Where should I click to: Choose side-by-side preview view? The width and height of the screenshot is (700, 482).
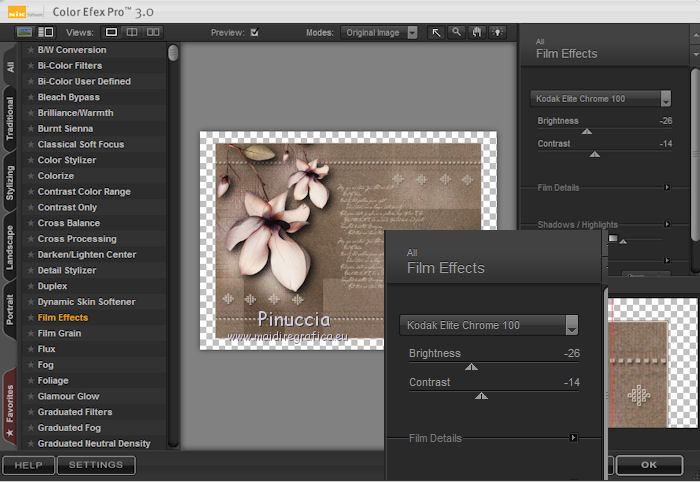(x=153, y=32)
